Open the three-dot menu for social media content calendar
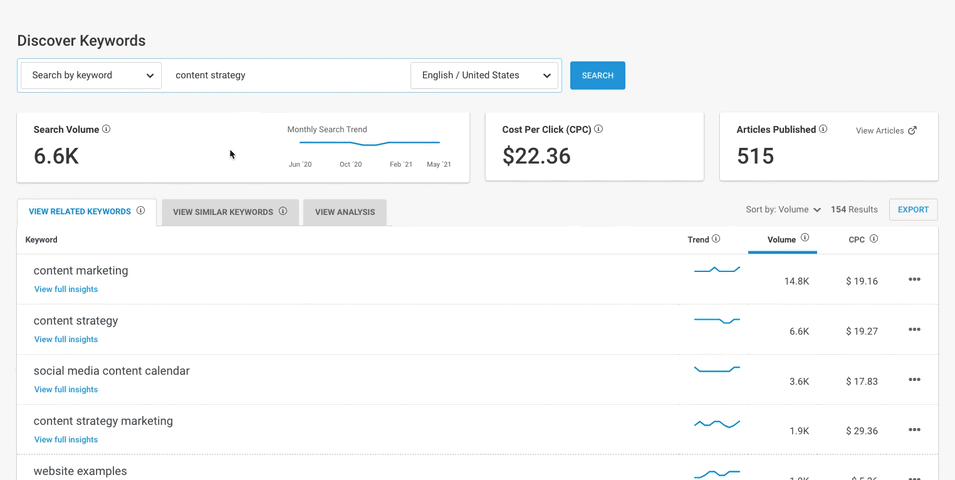 coord(914,380)
